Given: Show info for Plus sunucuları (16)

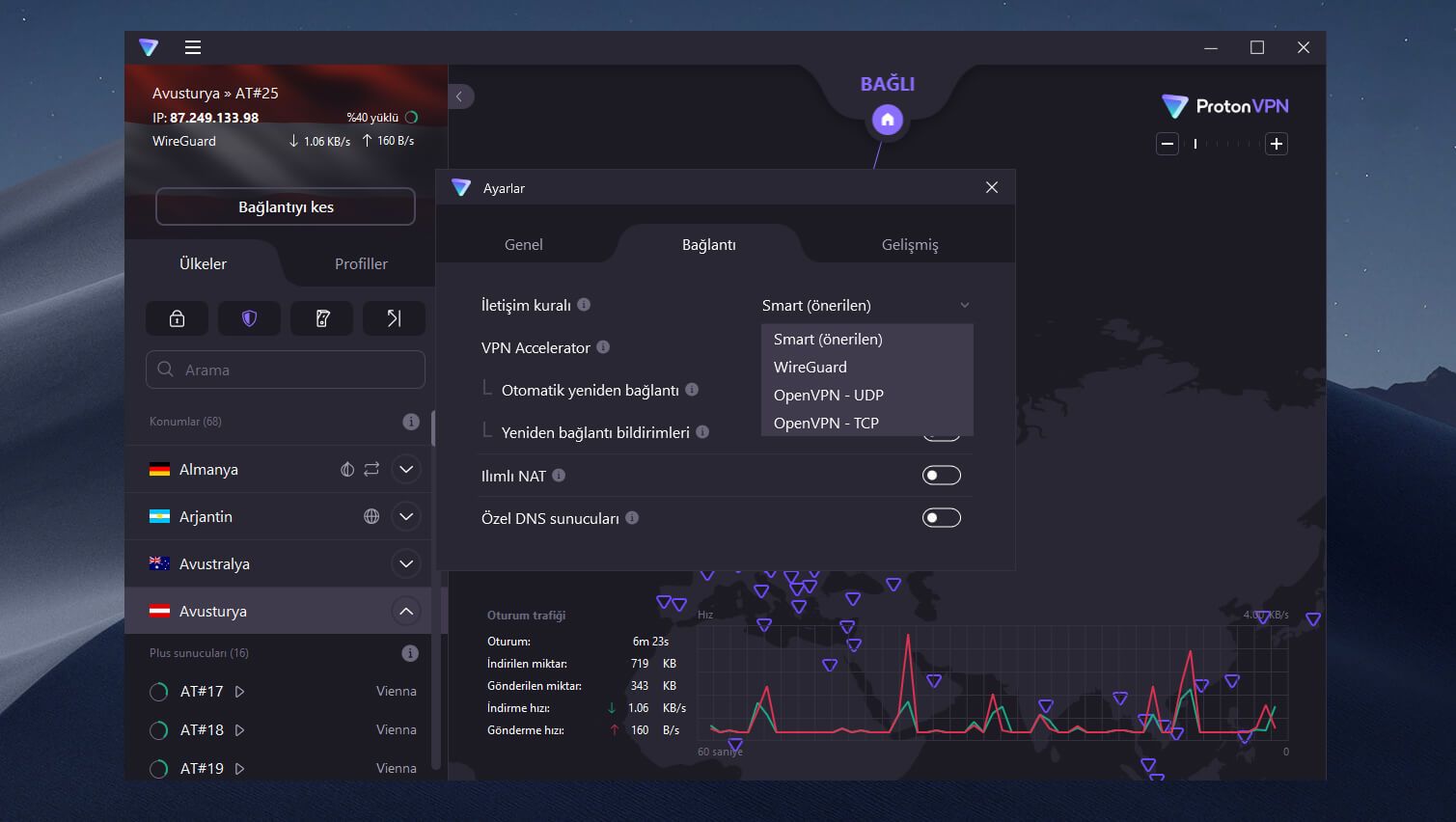Looking at the screenshot, I should click(410, 653).
